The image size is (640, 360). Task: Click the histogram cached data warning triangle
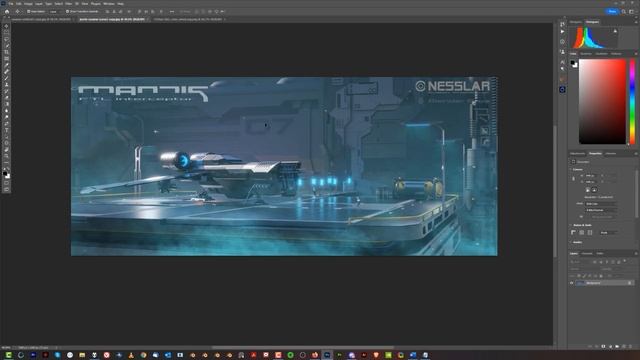click(615, 31)
